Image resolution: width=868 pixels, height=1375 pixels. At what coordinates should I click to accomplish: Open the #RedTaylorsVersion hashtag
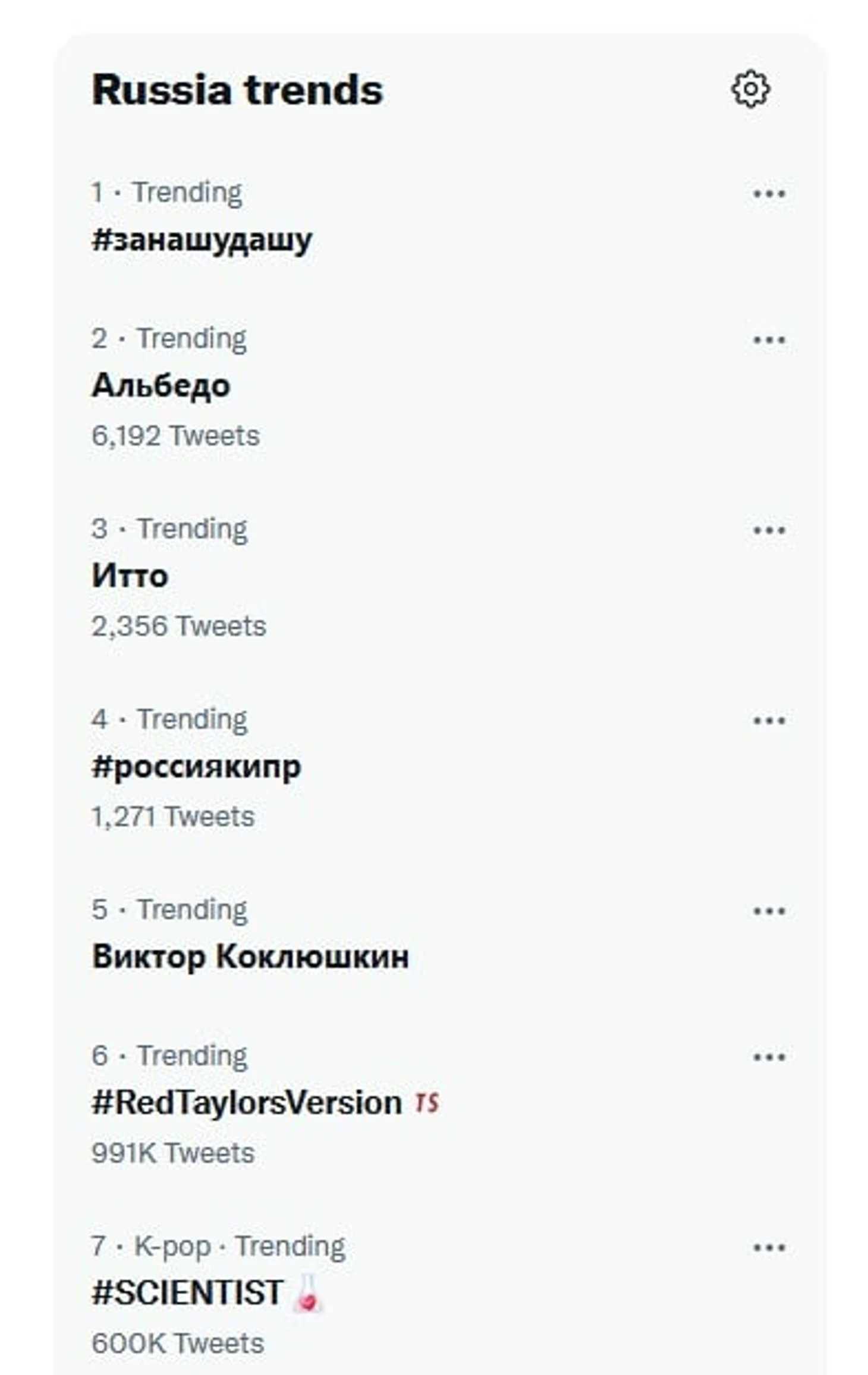pyautogui.click(x=247, y=1103)
